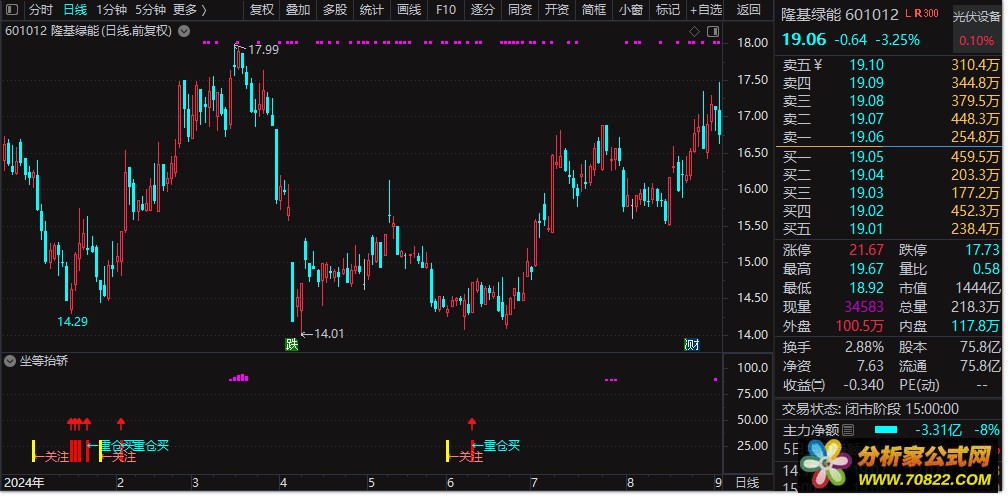Screen dimensions: 1008x496
Task: Click the ¥ symbol beside 卖五
Action: pyautogui.click(x=817, y=65)
